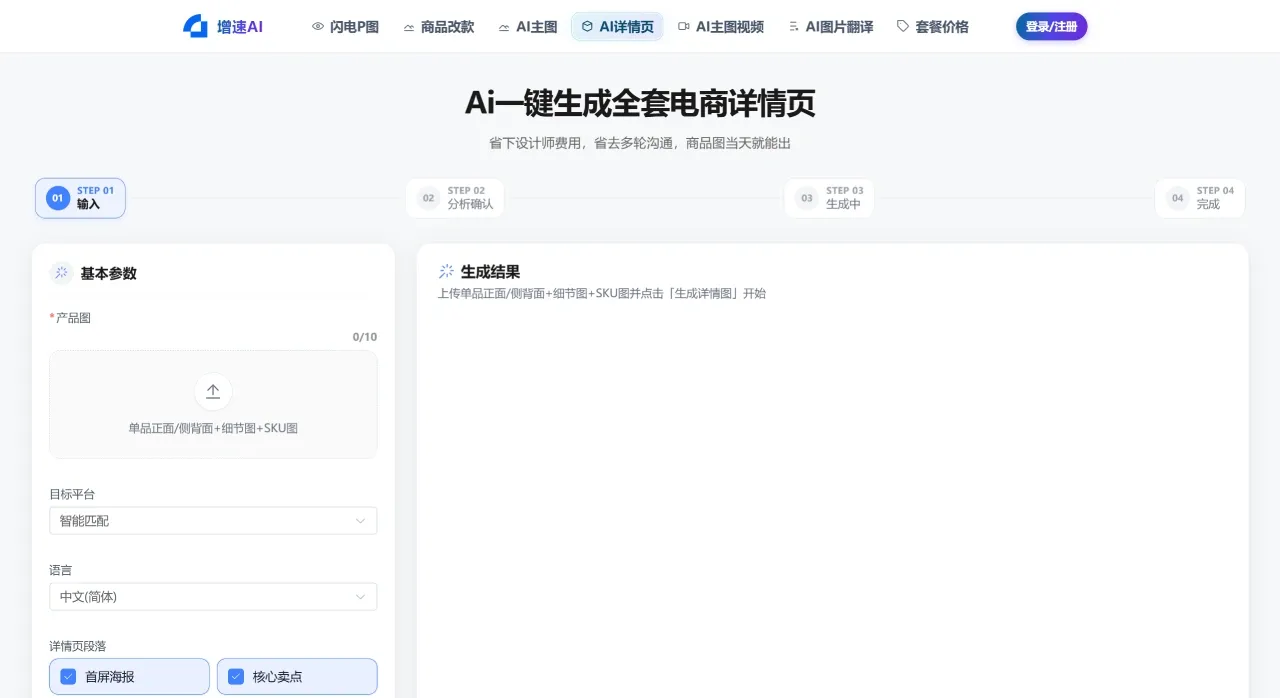Image resolution: width=1280 pixels, height=698 pixels.
Task: Click the STEP 01 输入 step
Action: (80, 198)
